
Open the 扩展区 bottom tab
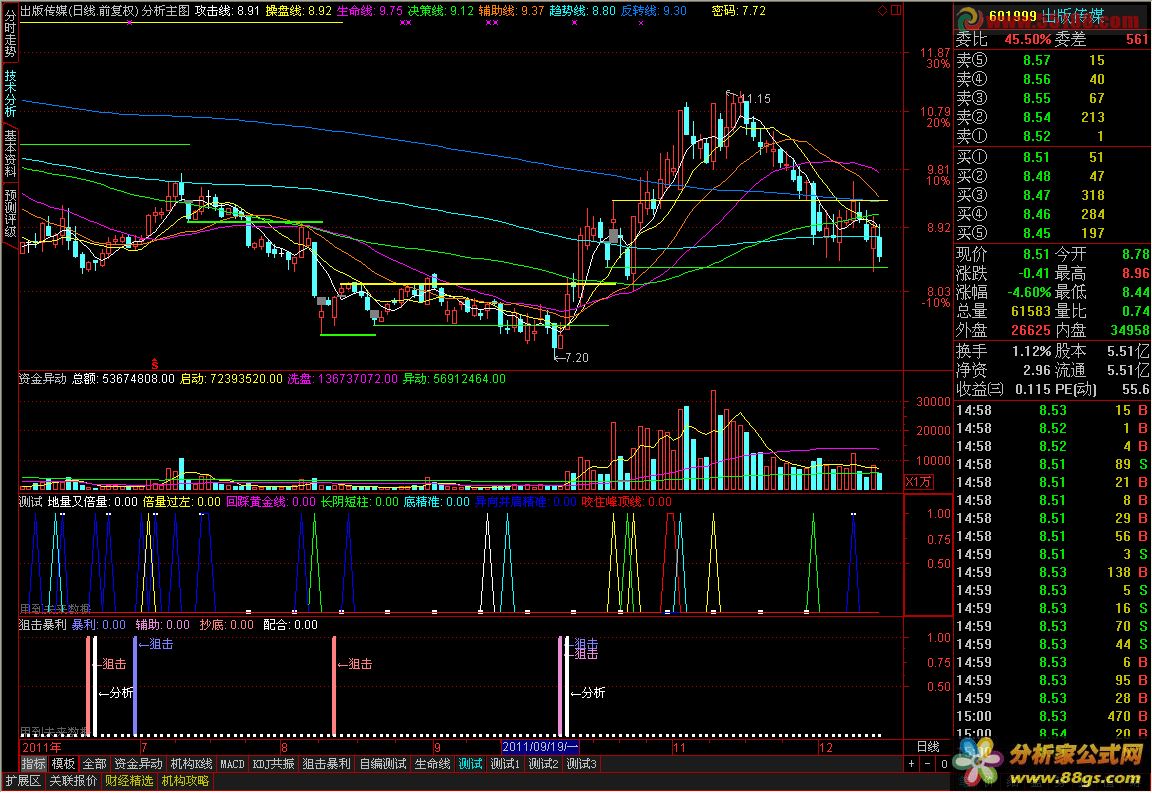23,781
